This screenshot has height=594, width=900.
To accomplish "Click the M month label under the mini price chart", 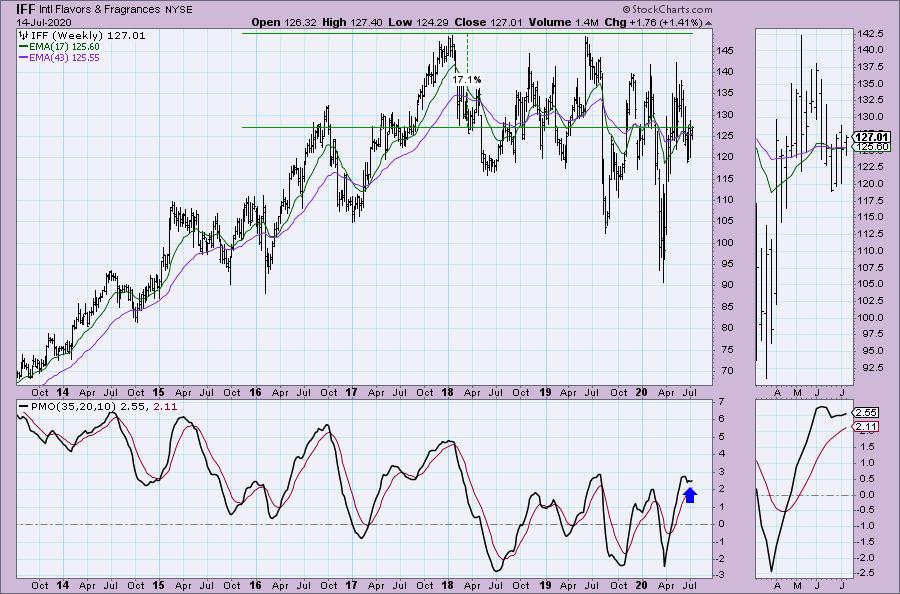I will (797, 393).
